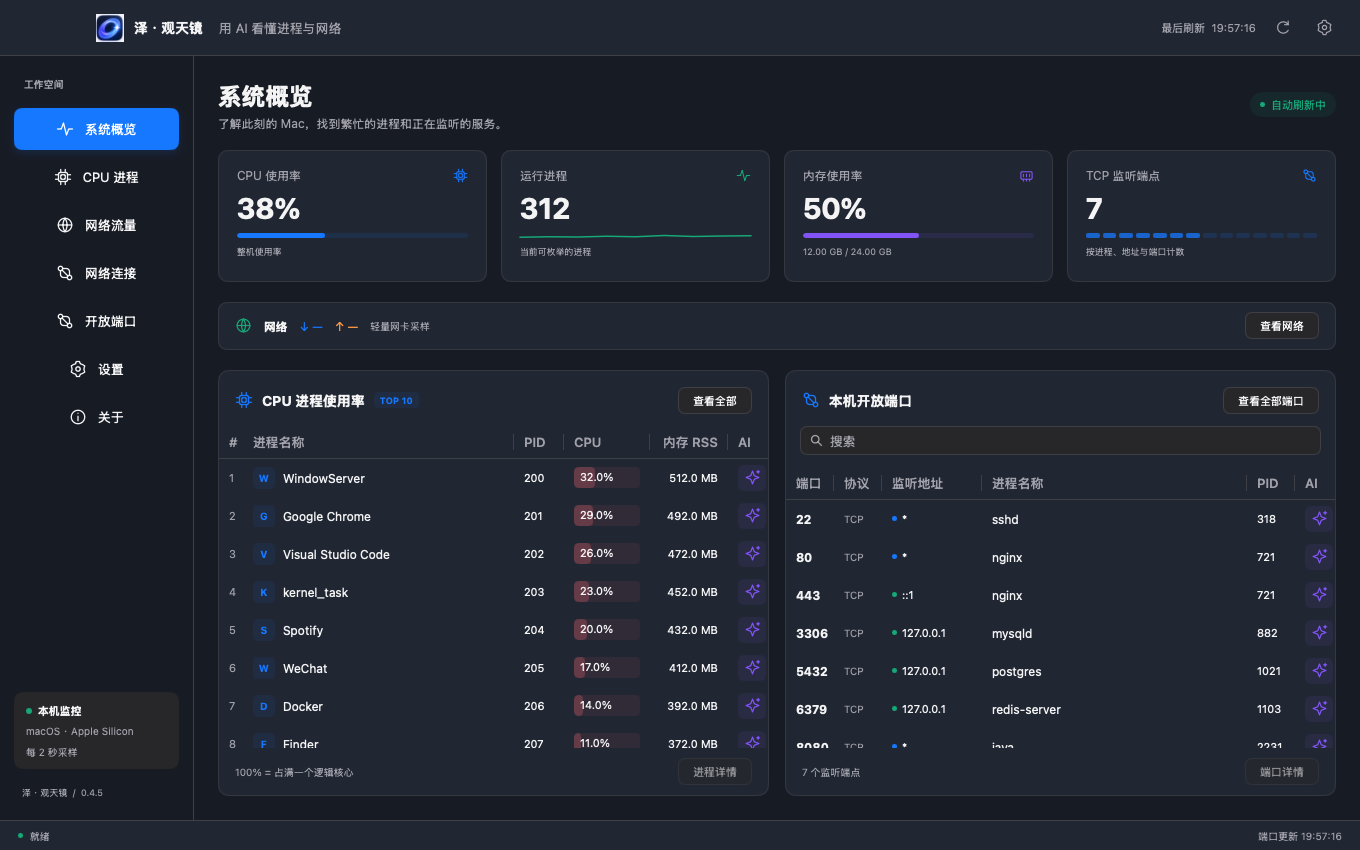The height and width of the screenshot is (850, 1360).
Task: Click the AI sparkle icon for port 80
Action: point(1319,557)
